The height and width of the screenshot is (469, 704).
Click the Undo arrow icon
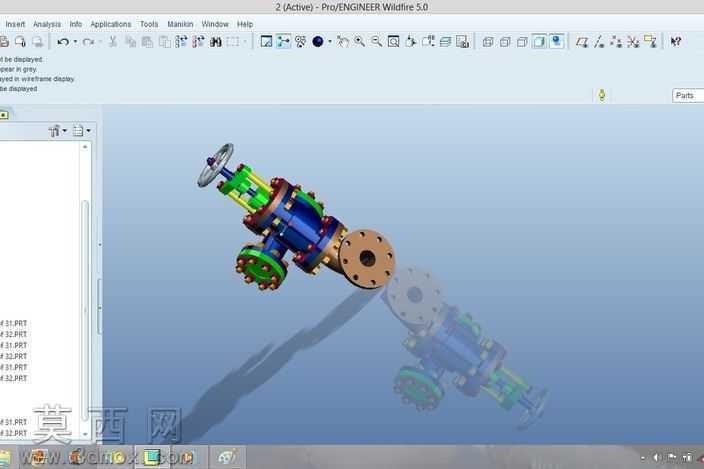(x=63, y=42)
